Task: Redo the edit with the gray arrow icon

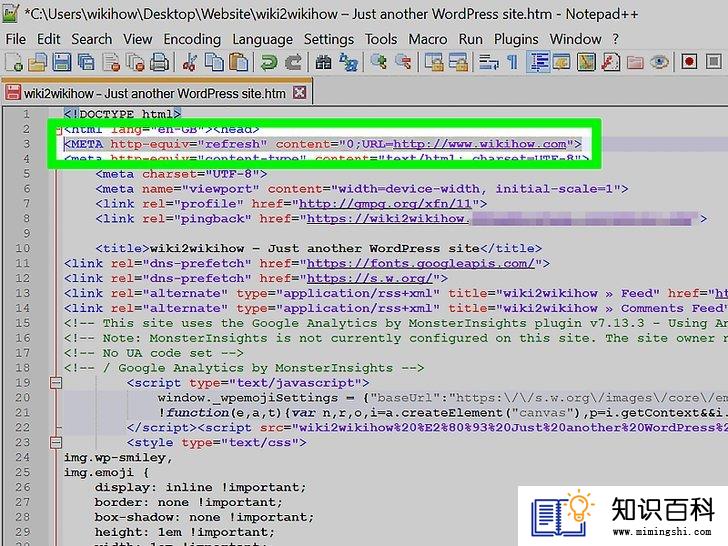Action: (x=293, y=62)
